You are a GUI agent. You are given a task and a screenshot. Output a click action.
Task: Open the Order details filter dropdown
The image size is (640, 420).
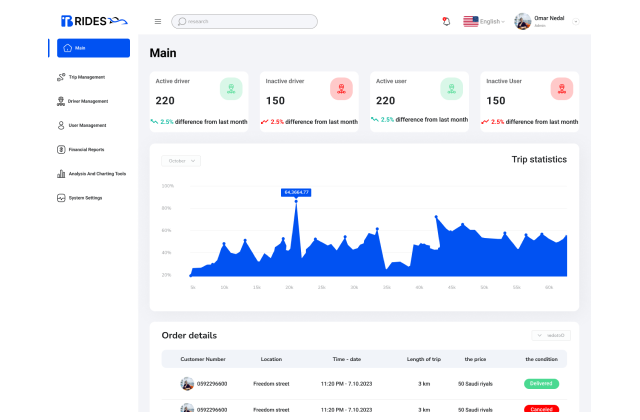pyautogui.click(x=552, y=335)
